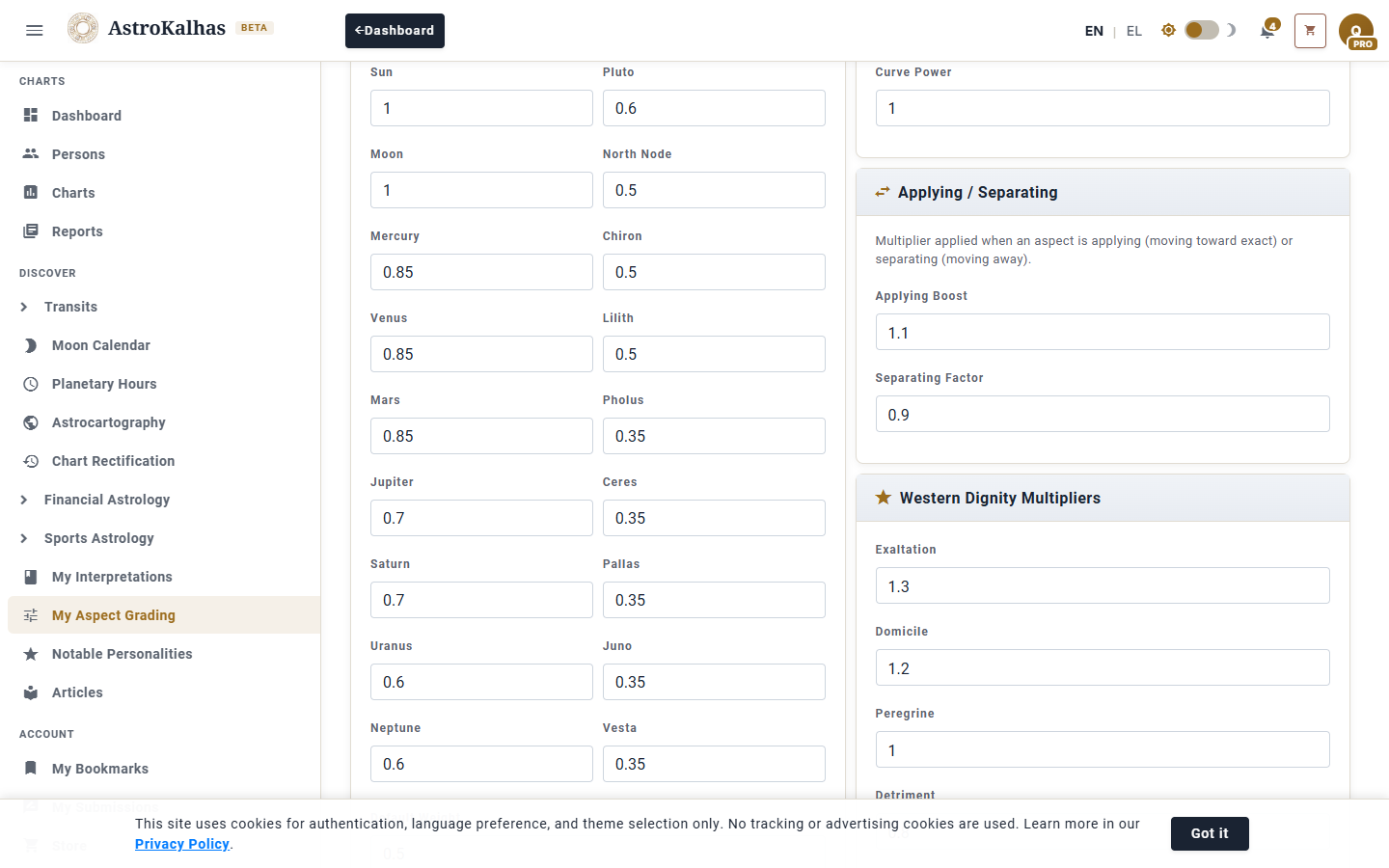Expand the Sports Astrology section
1389x868 pixels.
click(x=98, y=538)
